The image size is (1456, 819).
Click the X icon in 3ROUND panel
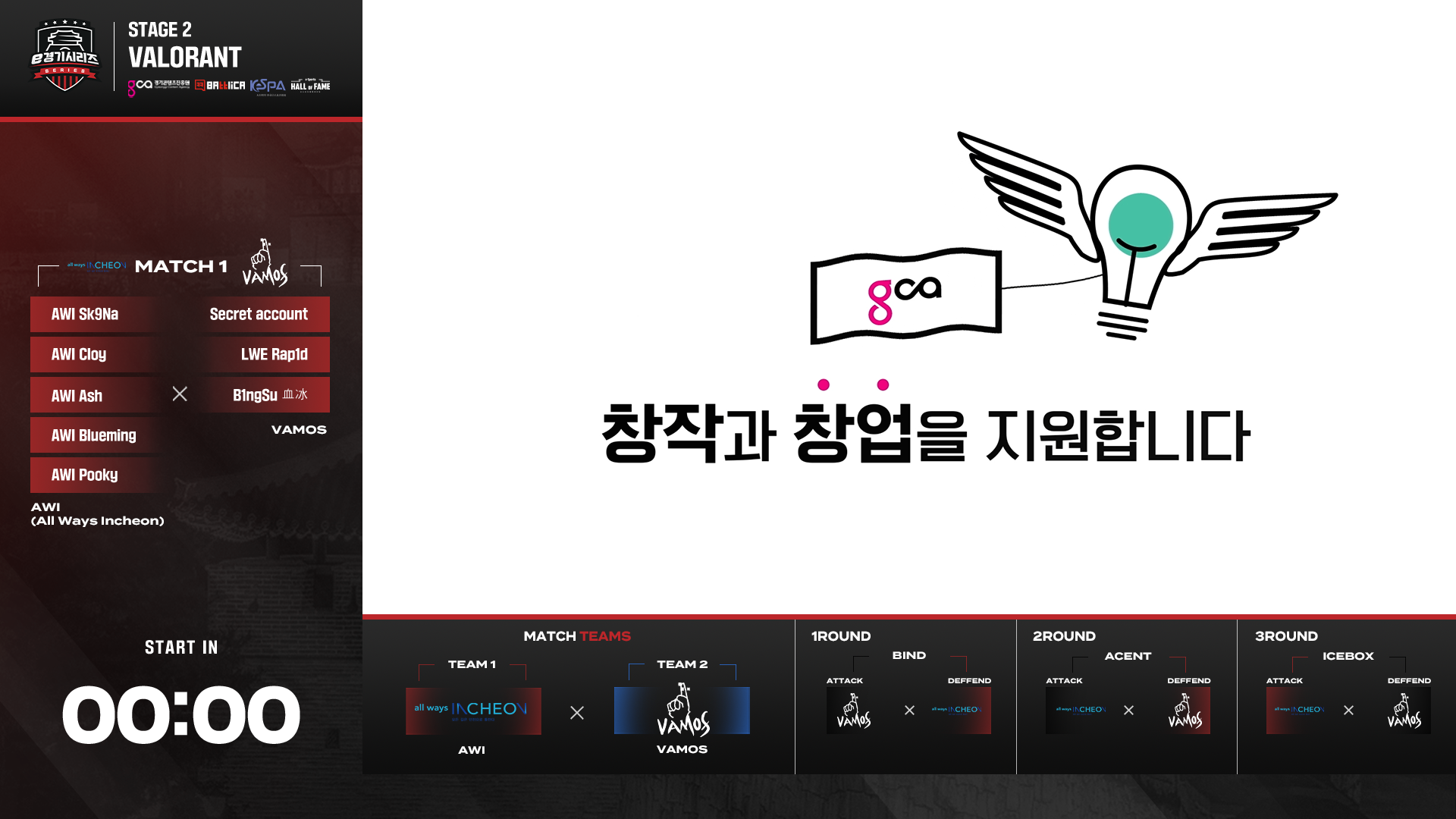1348,711
